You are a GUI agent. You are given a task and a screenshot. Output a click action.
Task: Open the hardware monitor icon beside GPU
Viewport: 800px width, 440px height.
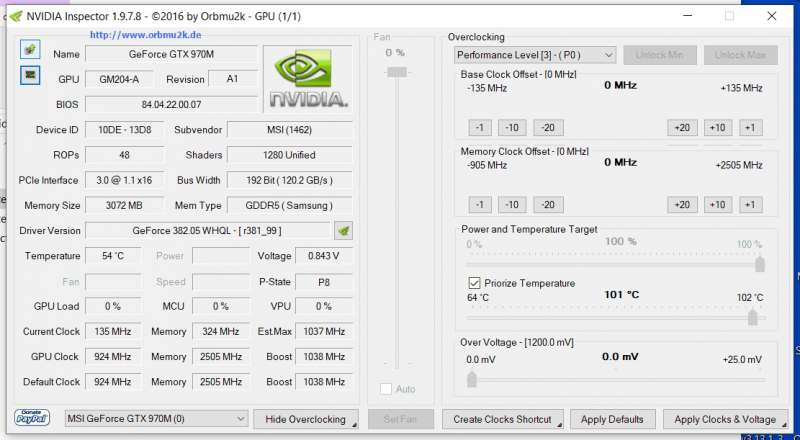pyautogui.click(x=30, y=75)
